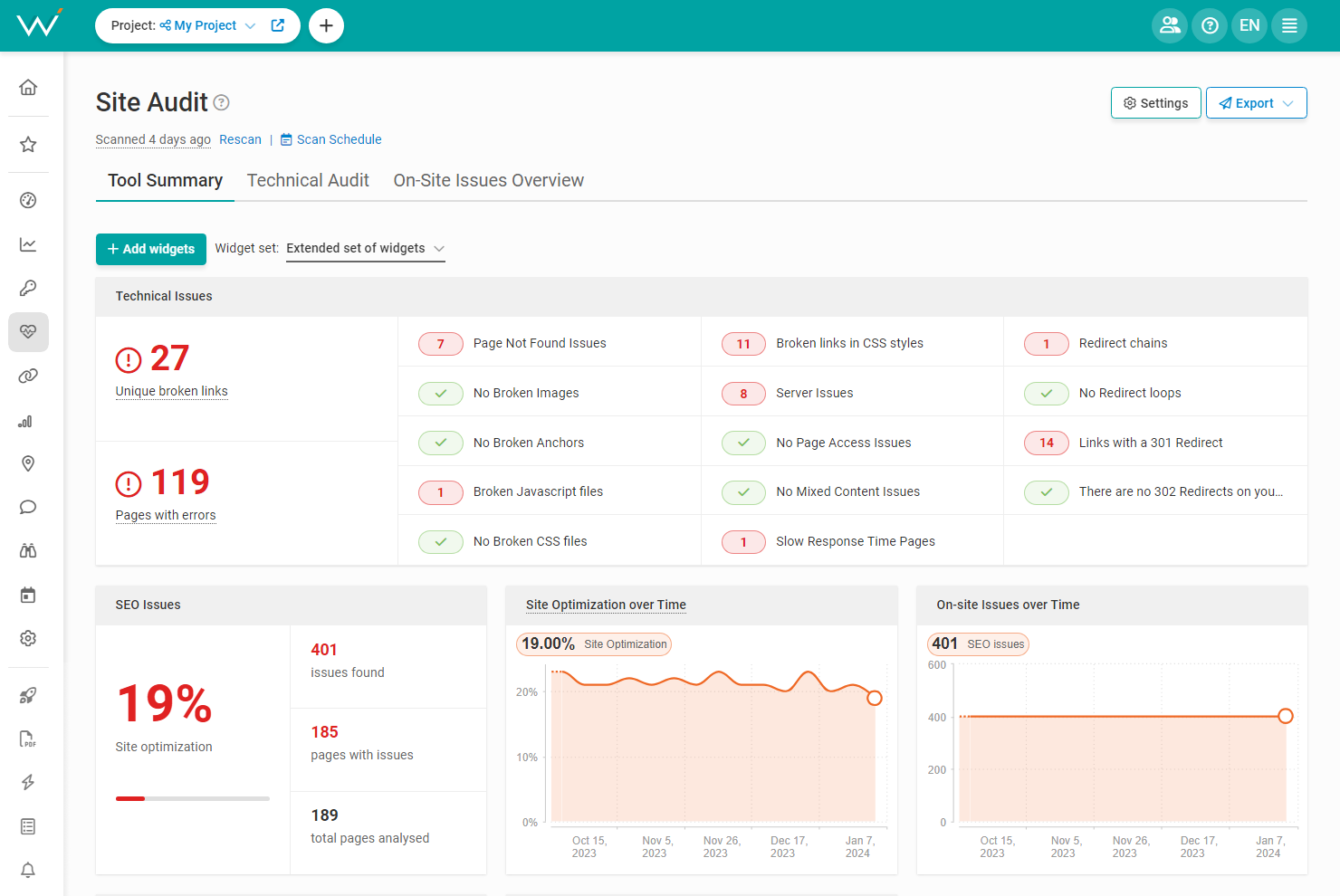
Task: Open the On-Site Issues Overview tab
Action: point(488,180)
